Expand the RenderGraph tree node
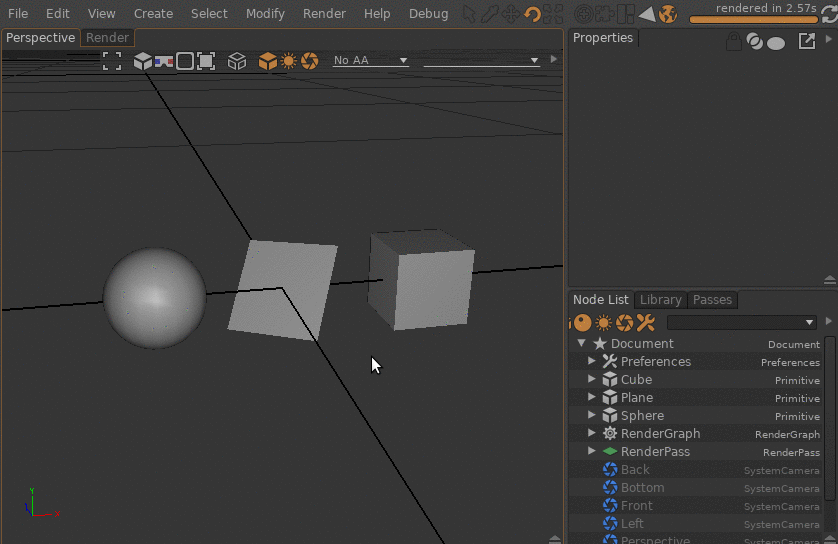The width and height of the screenshot is (838, 544). 592,434
